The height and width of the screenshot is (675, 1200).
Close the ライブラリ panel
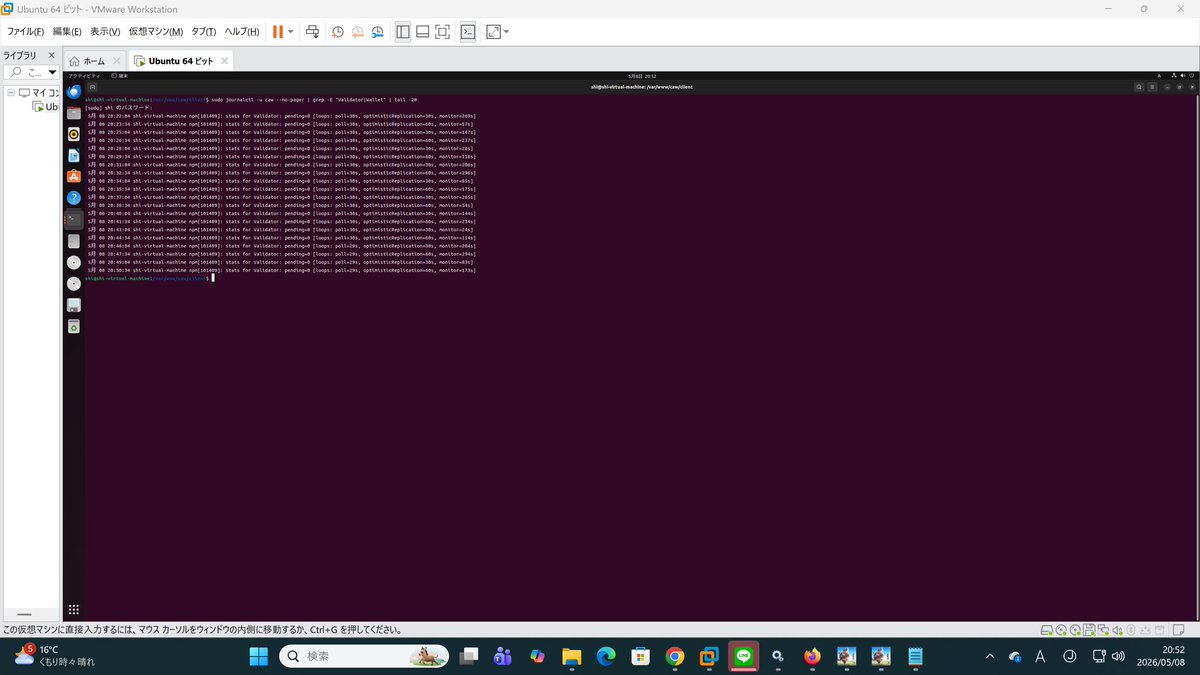(x=52, y=55)
